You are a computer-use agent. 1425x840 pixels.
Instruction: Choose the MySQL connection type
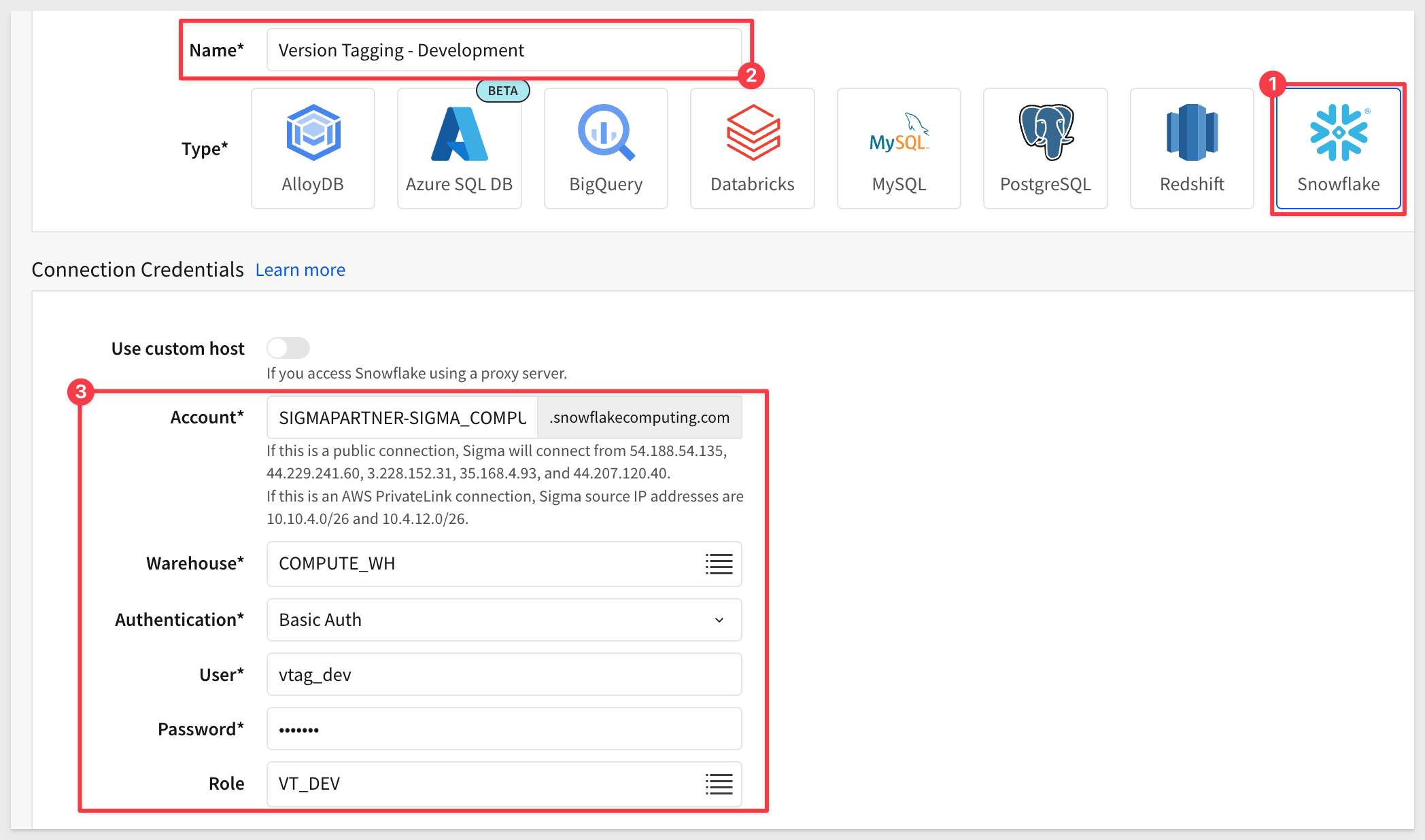899,148
